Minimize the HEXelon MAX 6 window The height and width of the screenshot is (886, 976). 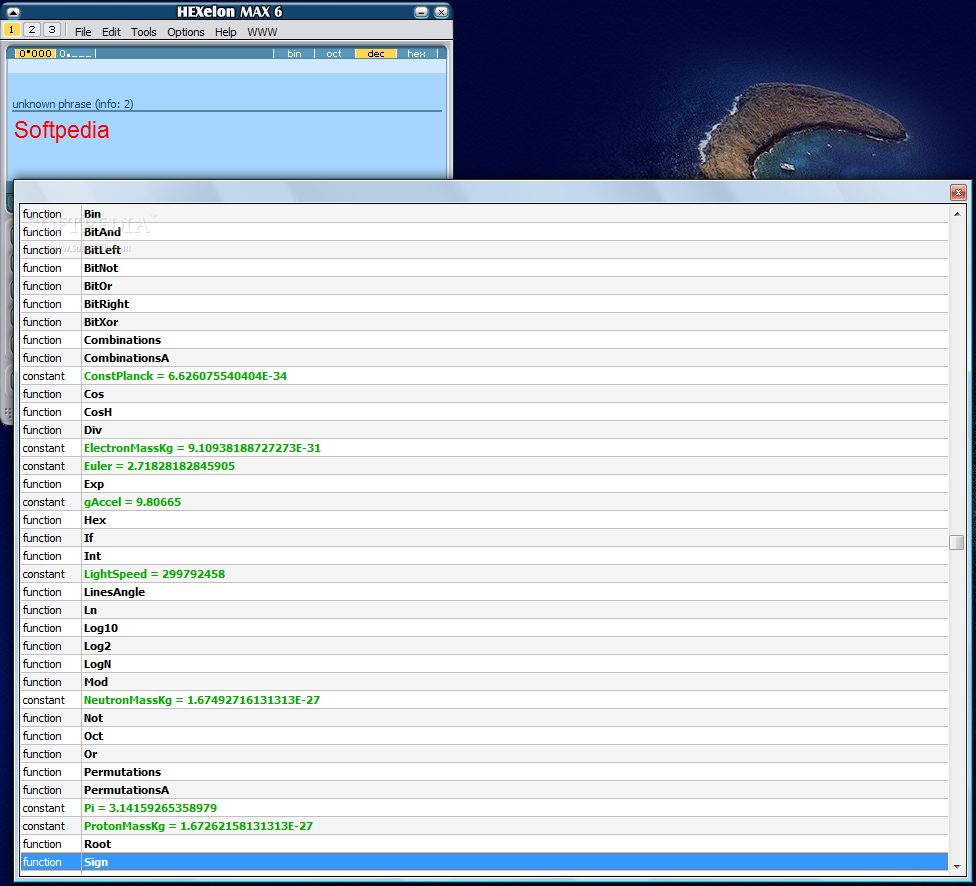(x=421, y=12)
